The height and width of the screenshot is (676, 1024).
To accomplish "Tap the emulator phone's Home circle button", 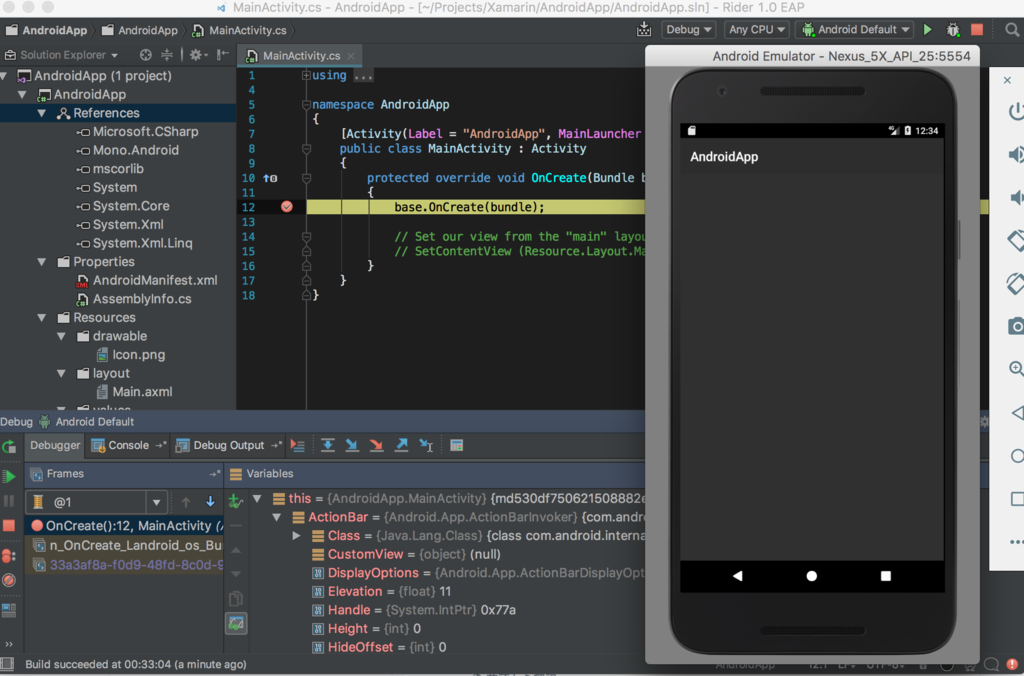I will [x=812, y=575].
